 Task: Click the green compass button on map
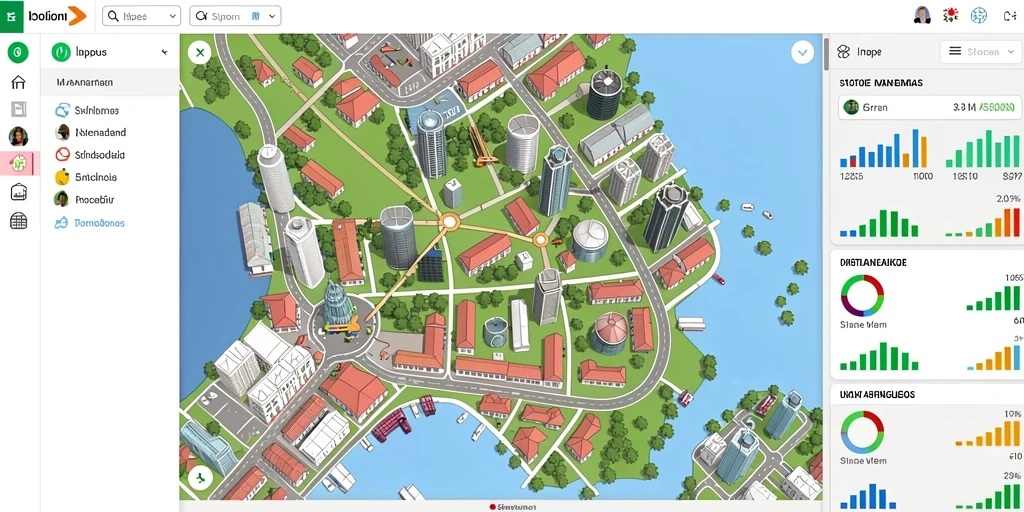coord(200,478)
